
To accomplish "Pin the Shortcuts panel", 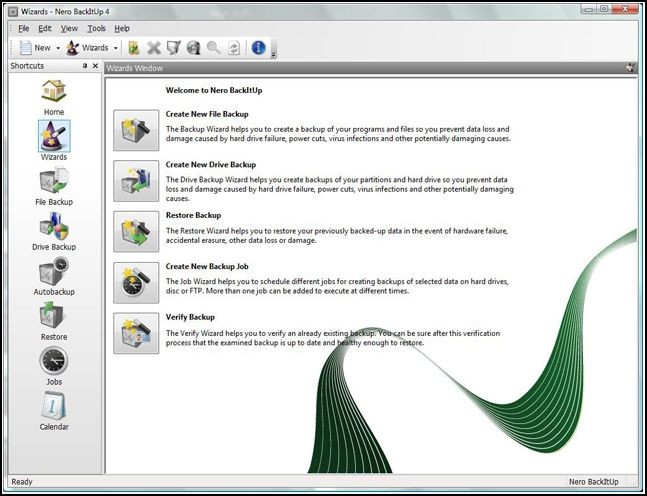I will 85,66.
